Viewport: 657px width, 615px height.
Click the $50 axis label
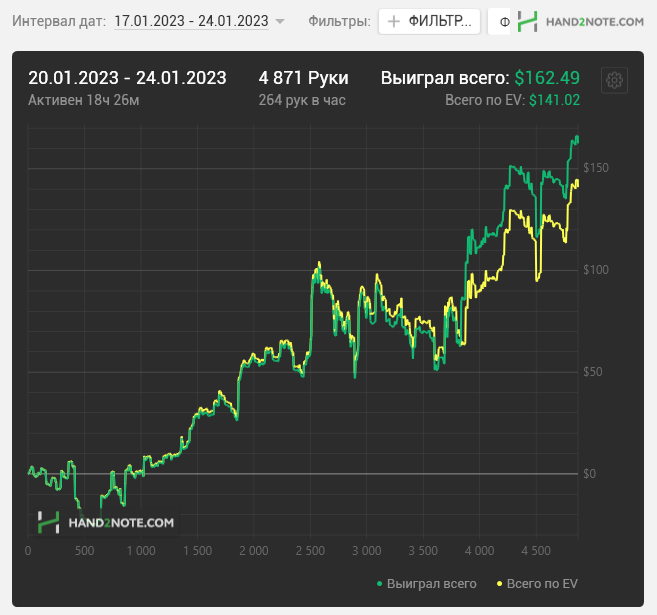coord(592,372)
